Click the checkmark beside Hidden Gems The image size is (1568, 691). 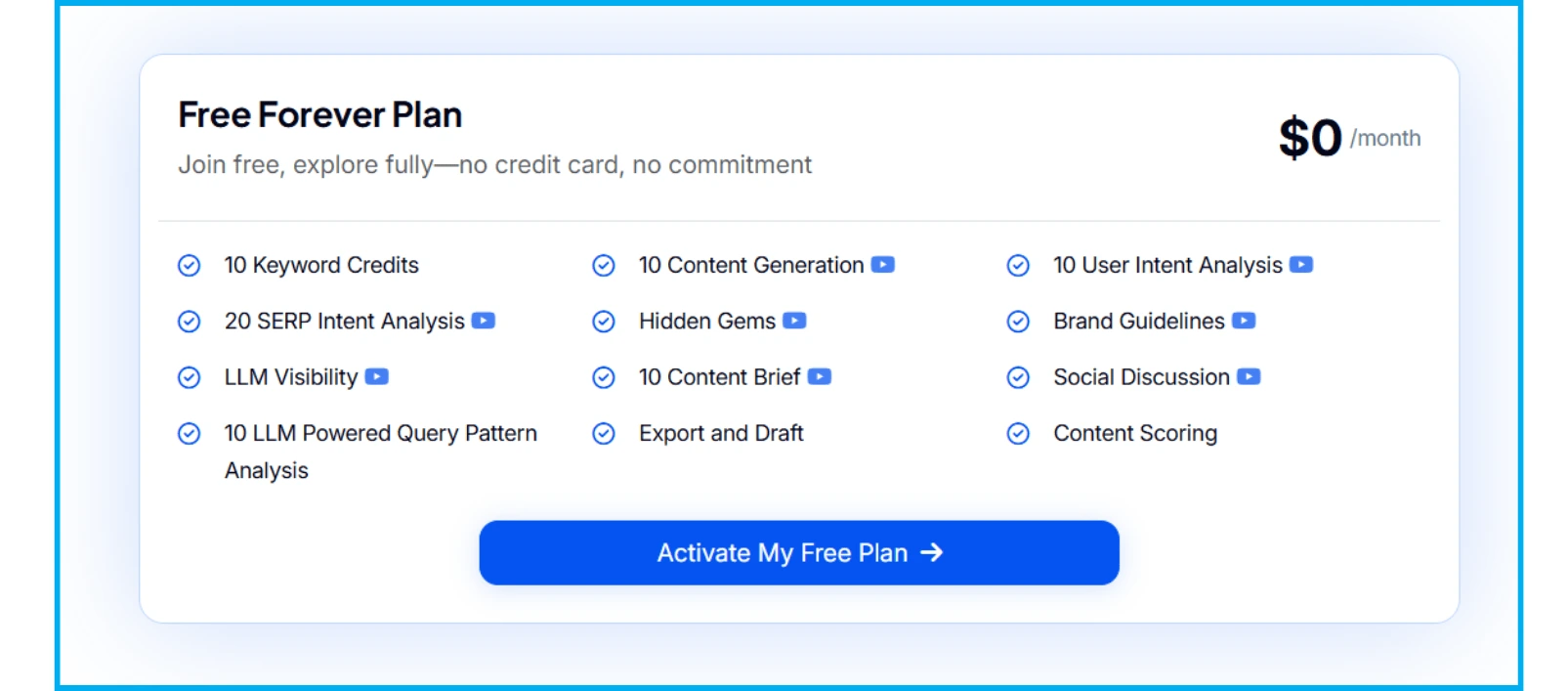pyautogui.click(x=604, y=321)
